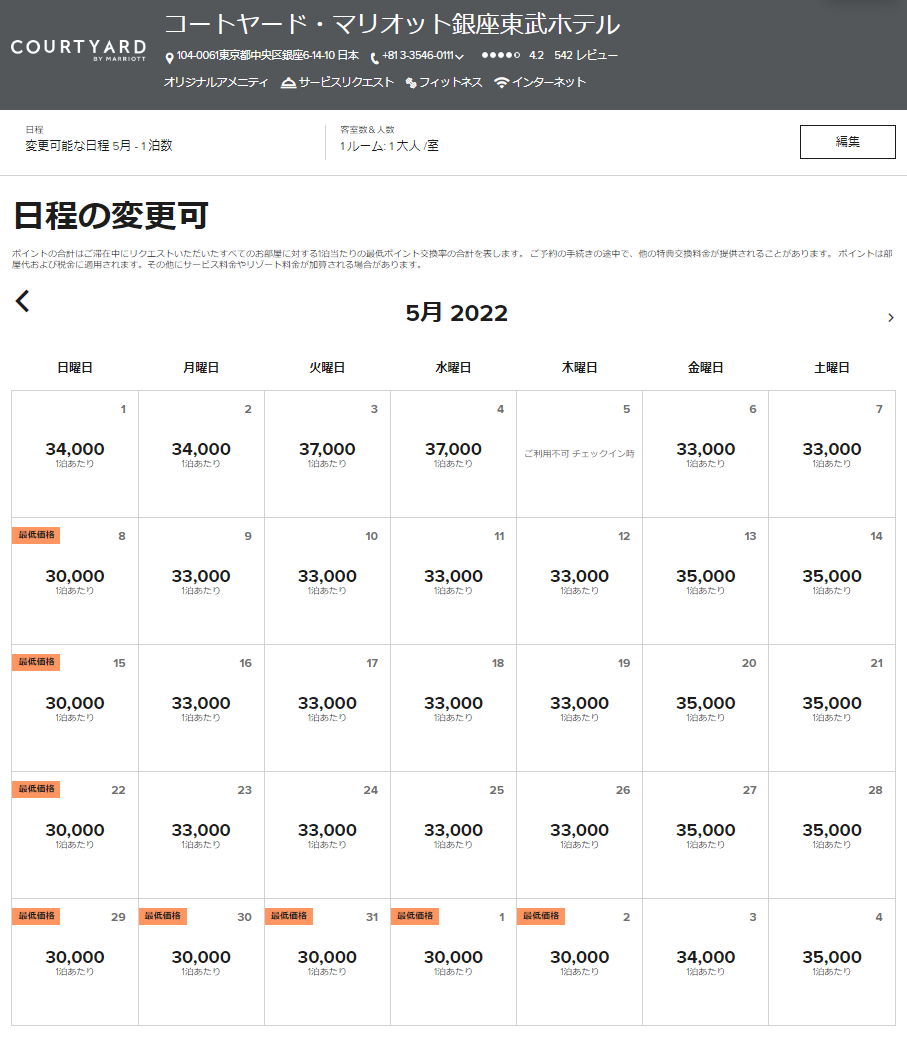Click the Courtyard by Marriott logo

pos(78,50)
